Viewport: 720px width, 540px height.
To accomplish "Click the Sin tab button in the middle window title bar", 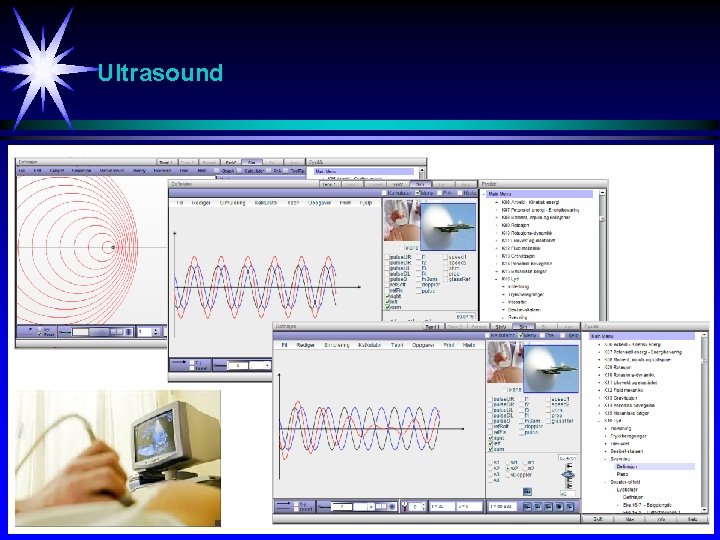I will (x=420, y=184).
